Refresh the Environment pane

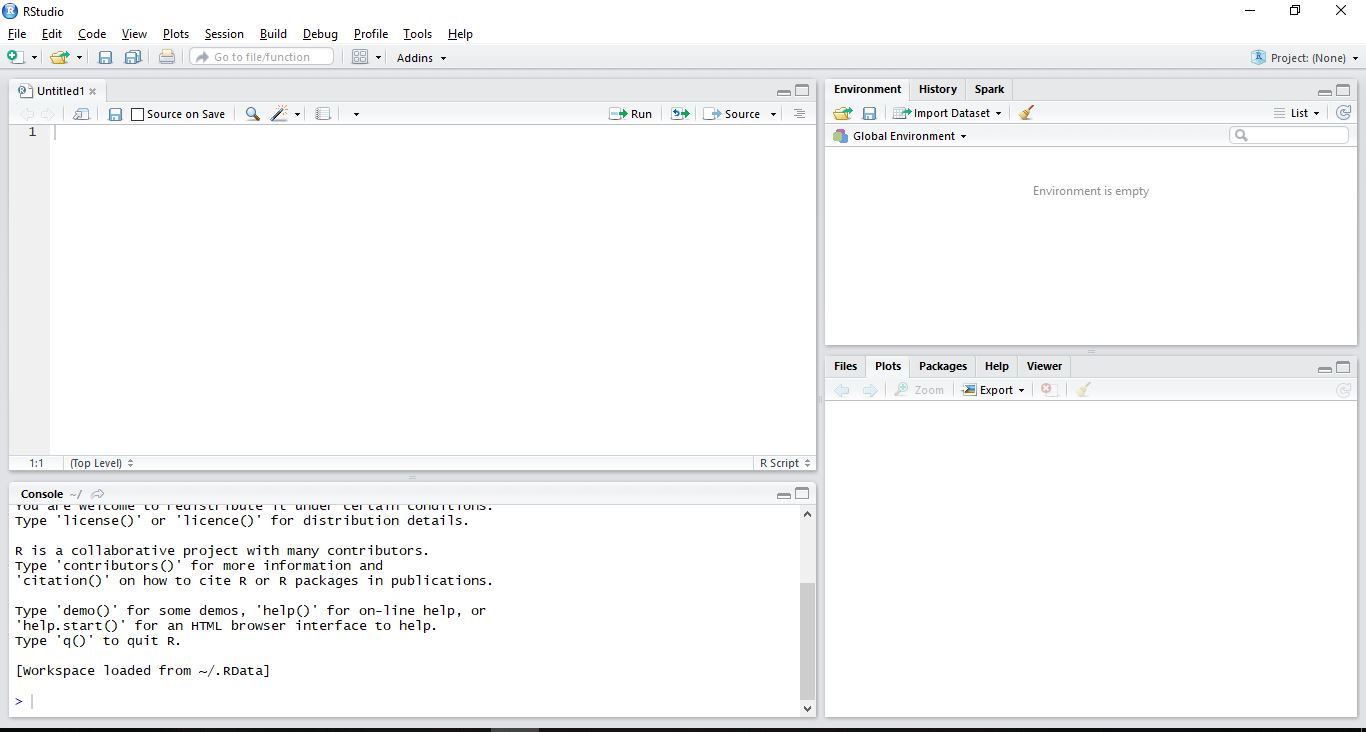(1343, 113)
